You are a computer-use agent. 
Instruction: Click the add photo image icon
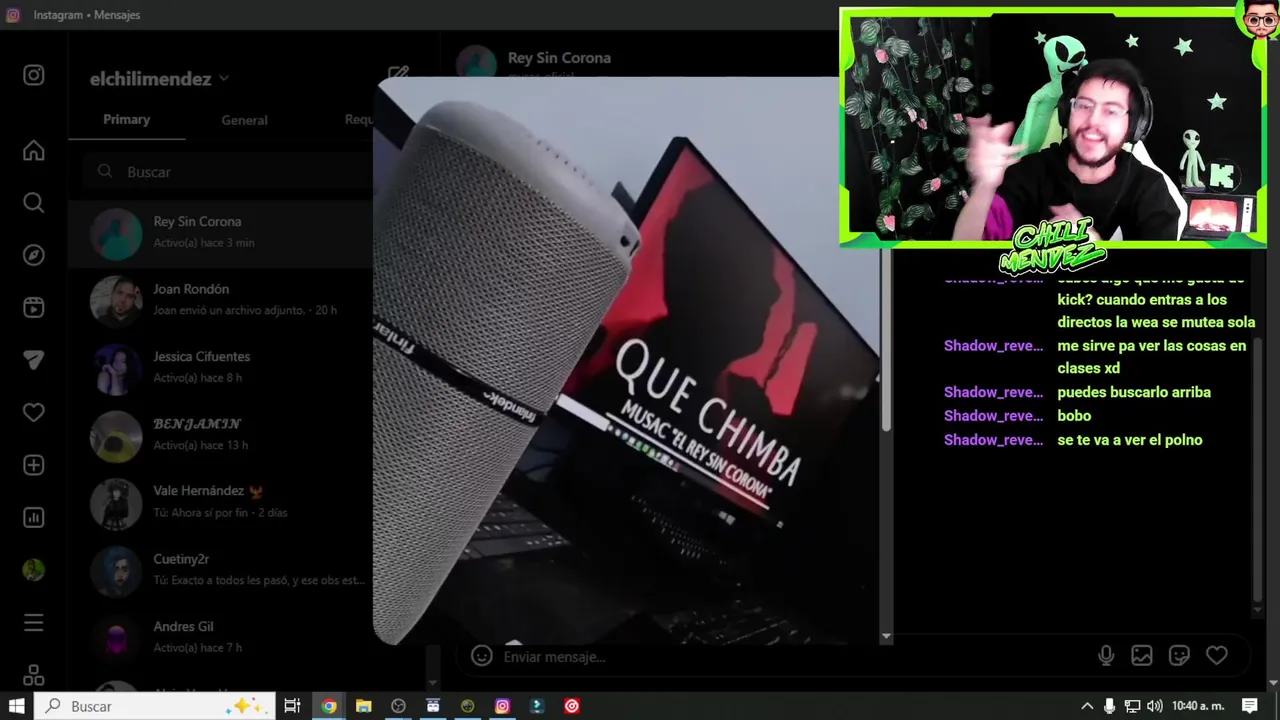click(x=1142, y=656)
